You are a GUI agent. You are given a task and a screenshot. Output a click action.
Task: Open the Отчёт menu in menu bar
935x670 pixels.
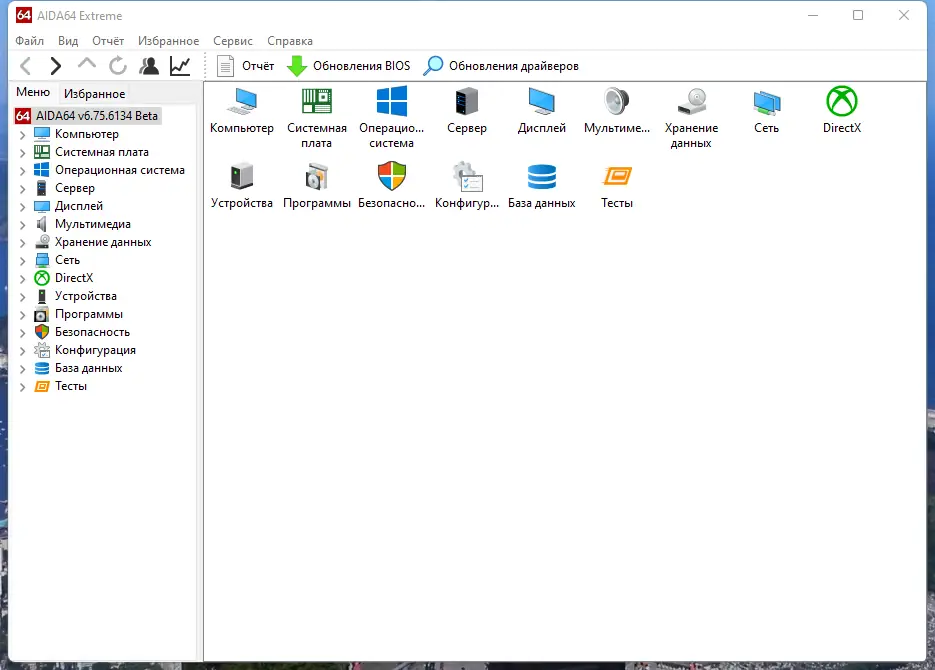pos(108,41)
